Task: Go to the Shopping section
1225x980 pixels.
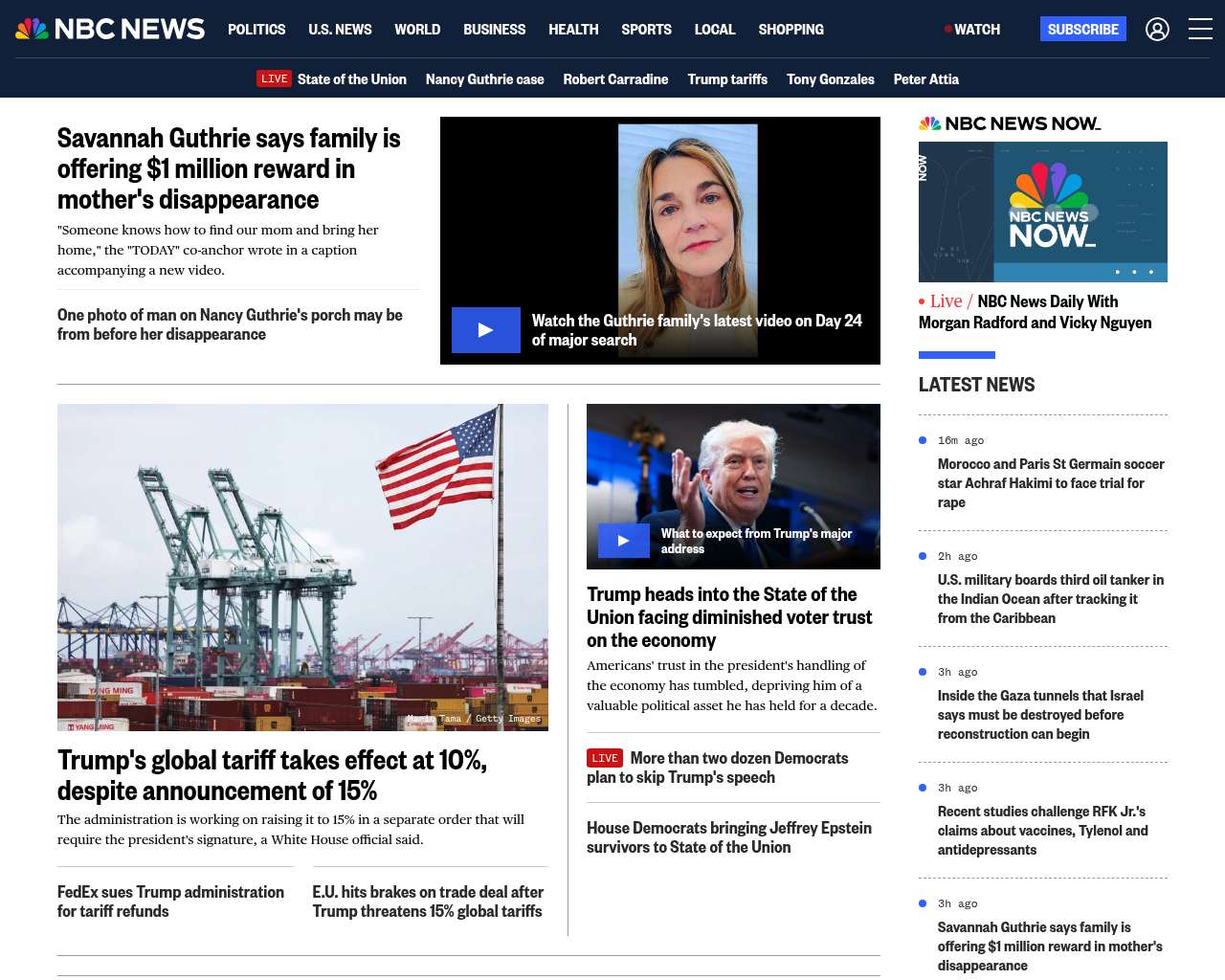Action: [x=791, y=30]
